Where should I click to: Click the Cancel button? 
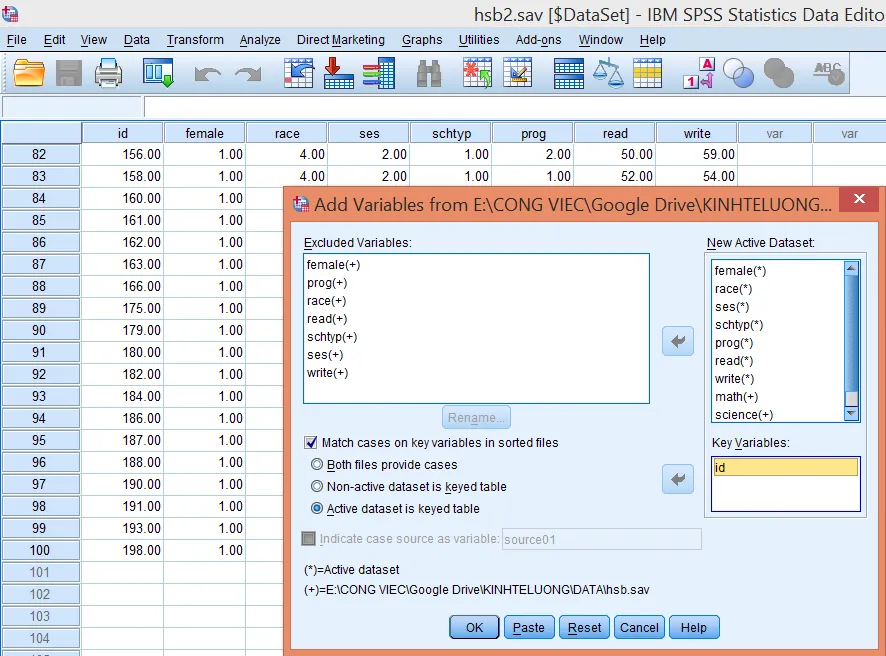639,627
